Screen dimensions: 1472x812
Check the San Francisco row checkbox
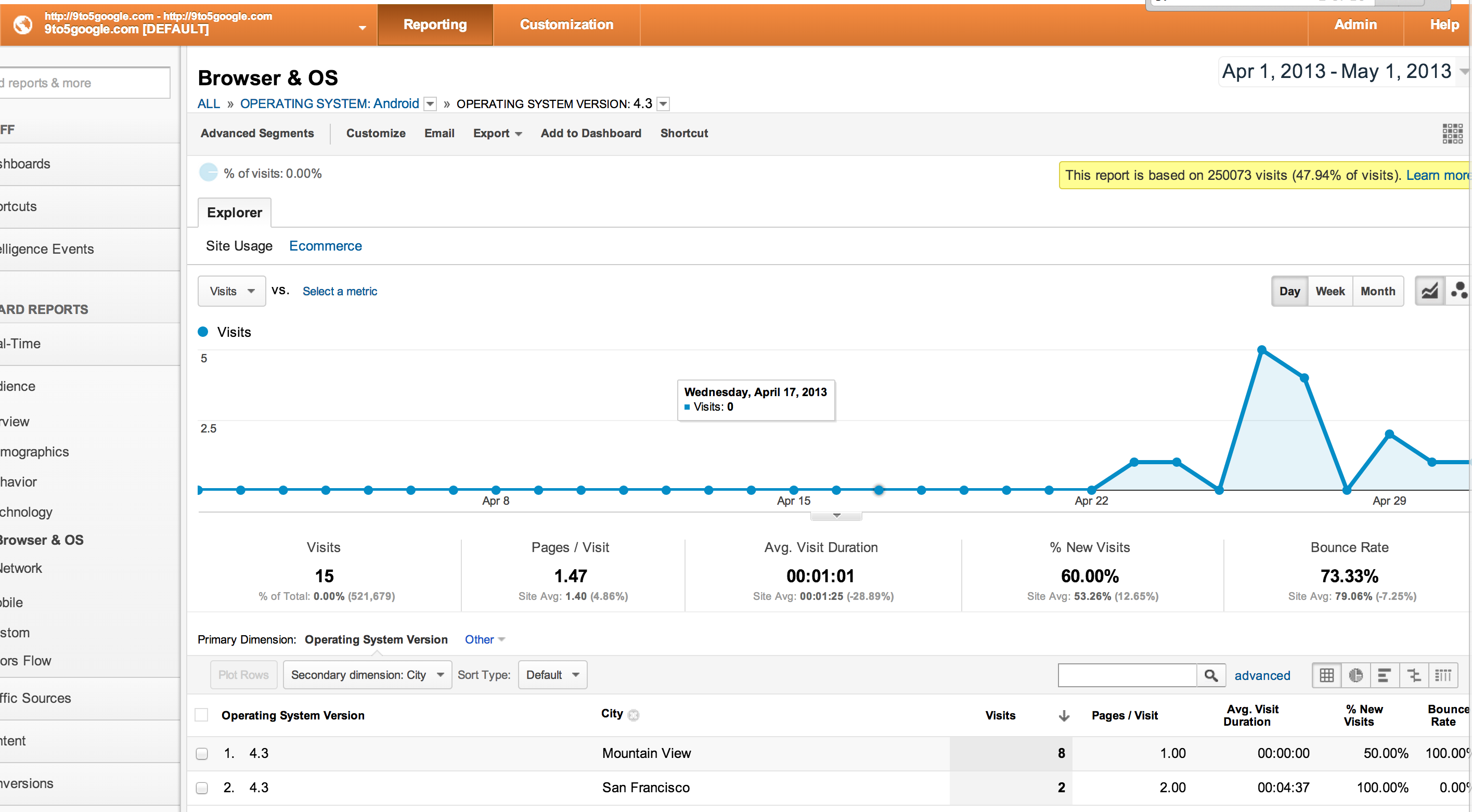(202, 788)
